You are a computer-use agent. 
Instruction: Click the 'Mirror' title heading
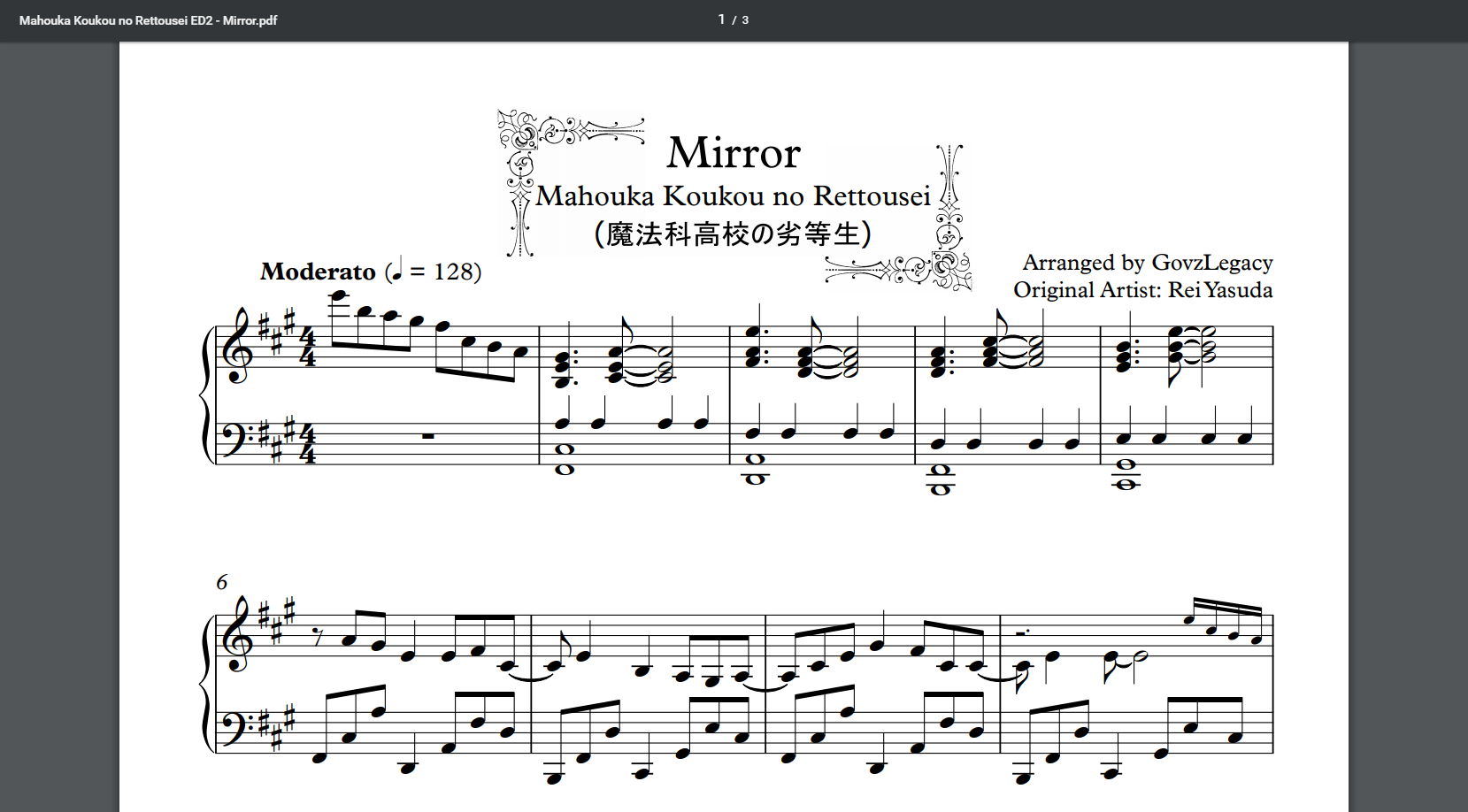coord(733,153)
